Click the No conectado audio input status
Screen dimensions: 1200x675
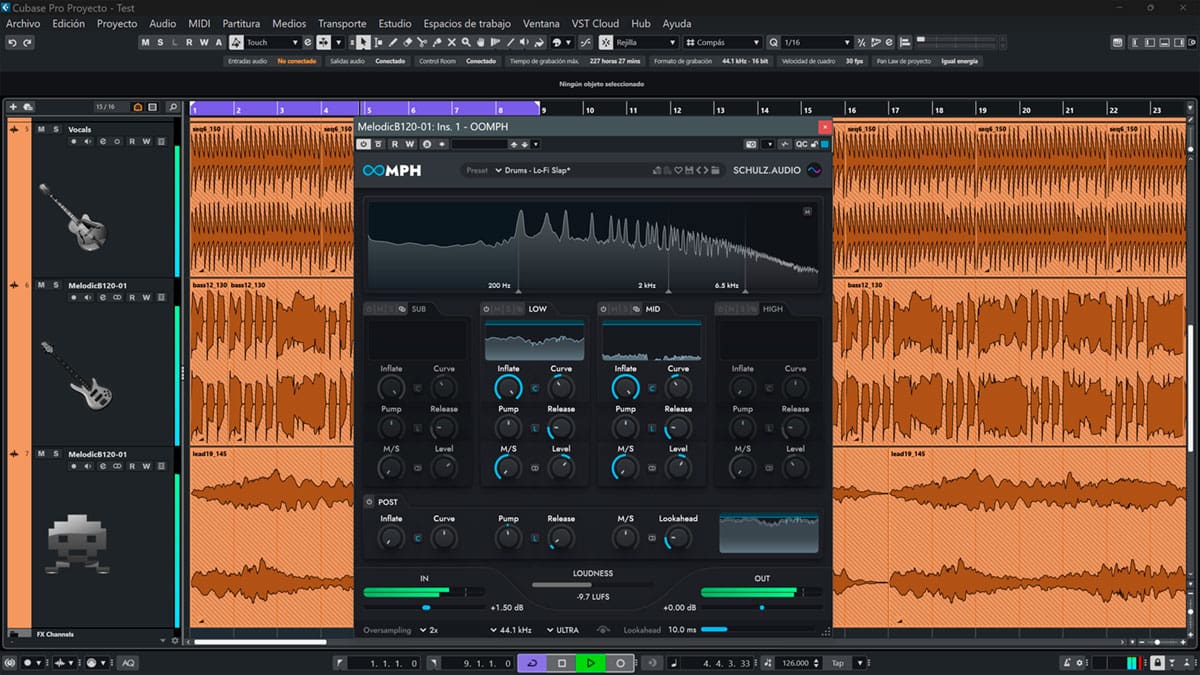coord(297,61)
